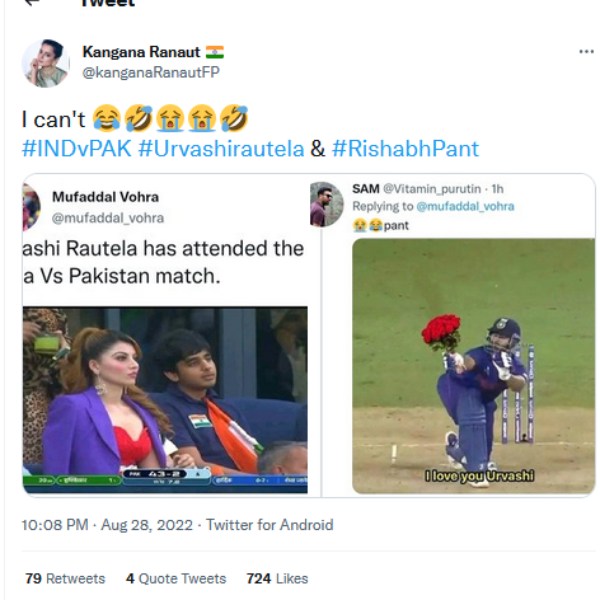Screen dimensions: 600x600
Task: Click the @Vitamin_purutin username
Action: tap(432, 189)
